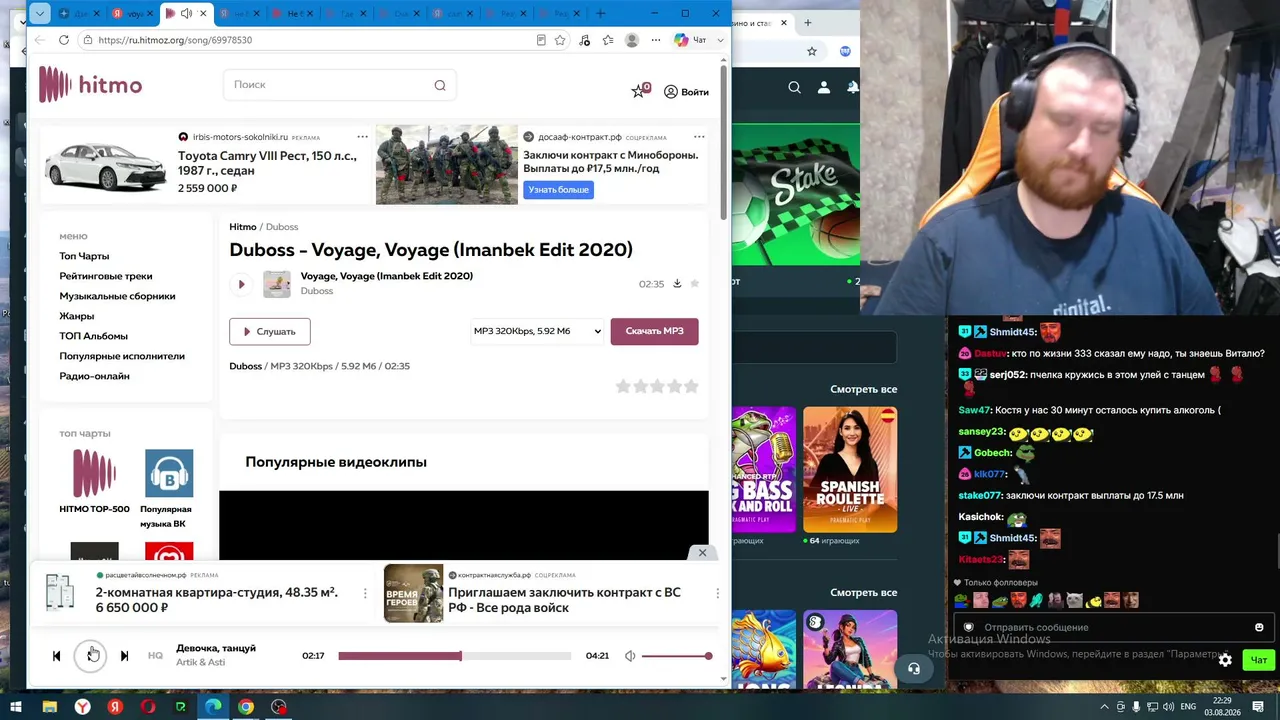Click the hitmo logo

pos(90,85)
